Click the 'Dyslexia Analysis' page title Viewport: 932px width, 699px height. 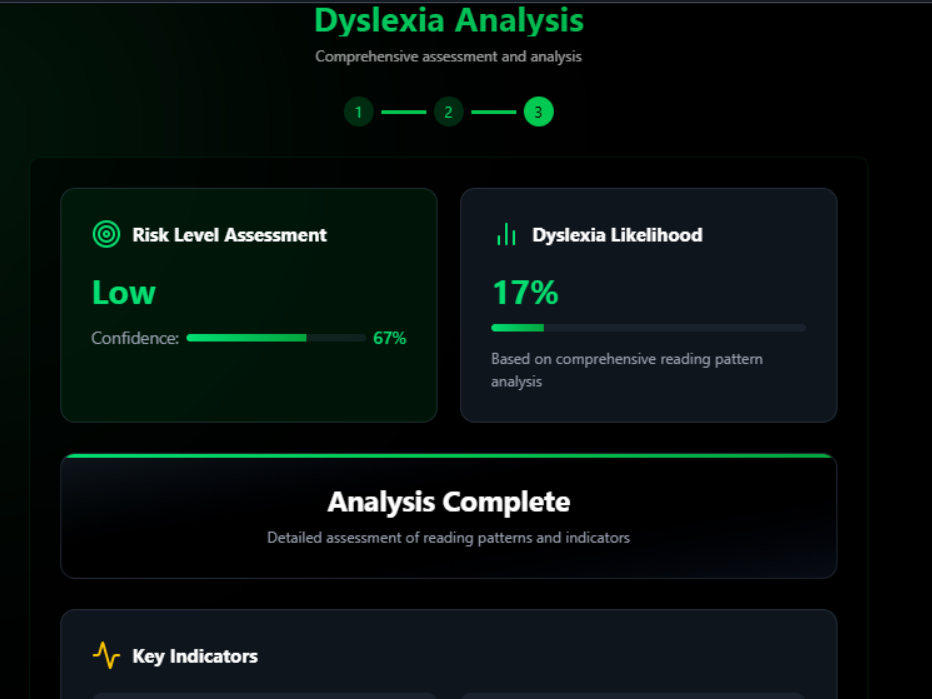click(449, 20)
